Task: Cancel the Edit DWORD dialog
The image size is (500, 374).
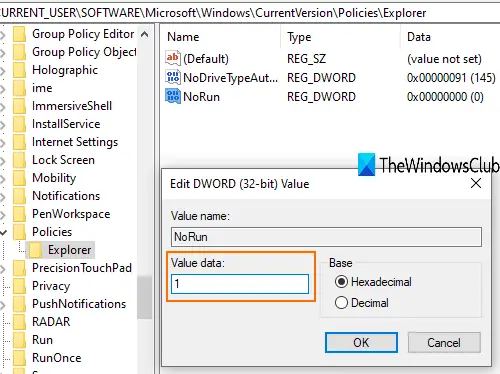Action: click(444, 342)
